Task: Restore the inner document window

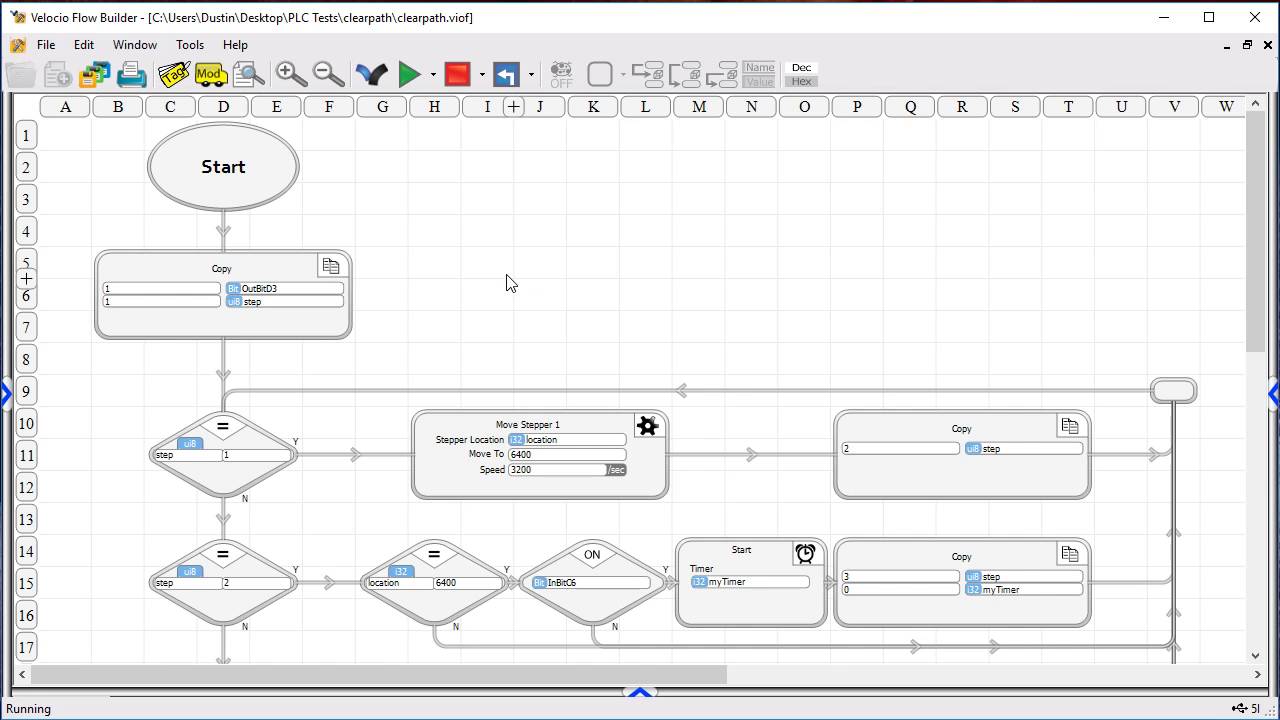Action: pos(1247,45)
